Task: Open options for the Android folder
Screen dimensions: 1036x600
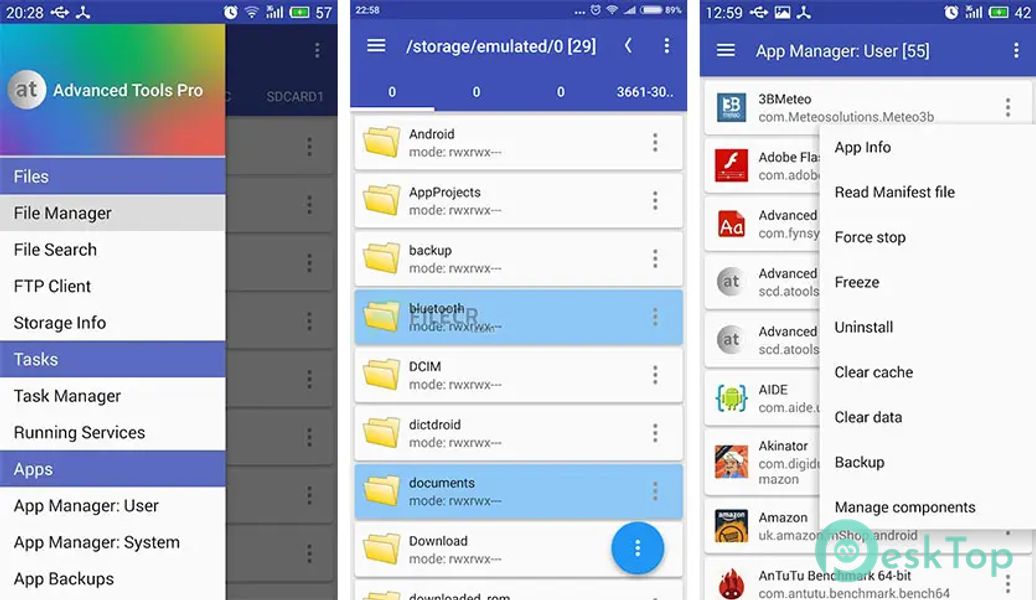Action: pyautogui.click(x=655, y=143)
